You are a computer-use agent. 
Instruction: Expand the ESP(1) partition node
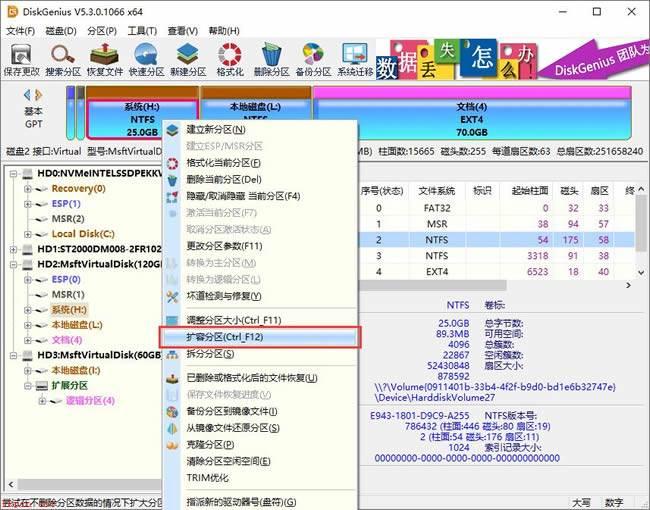point(27,204)
